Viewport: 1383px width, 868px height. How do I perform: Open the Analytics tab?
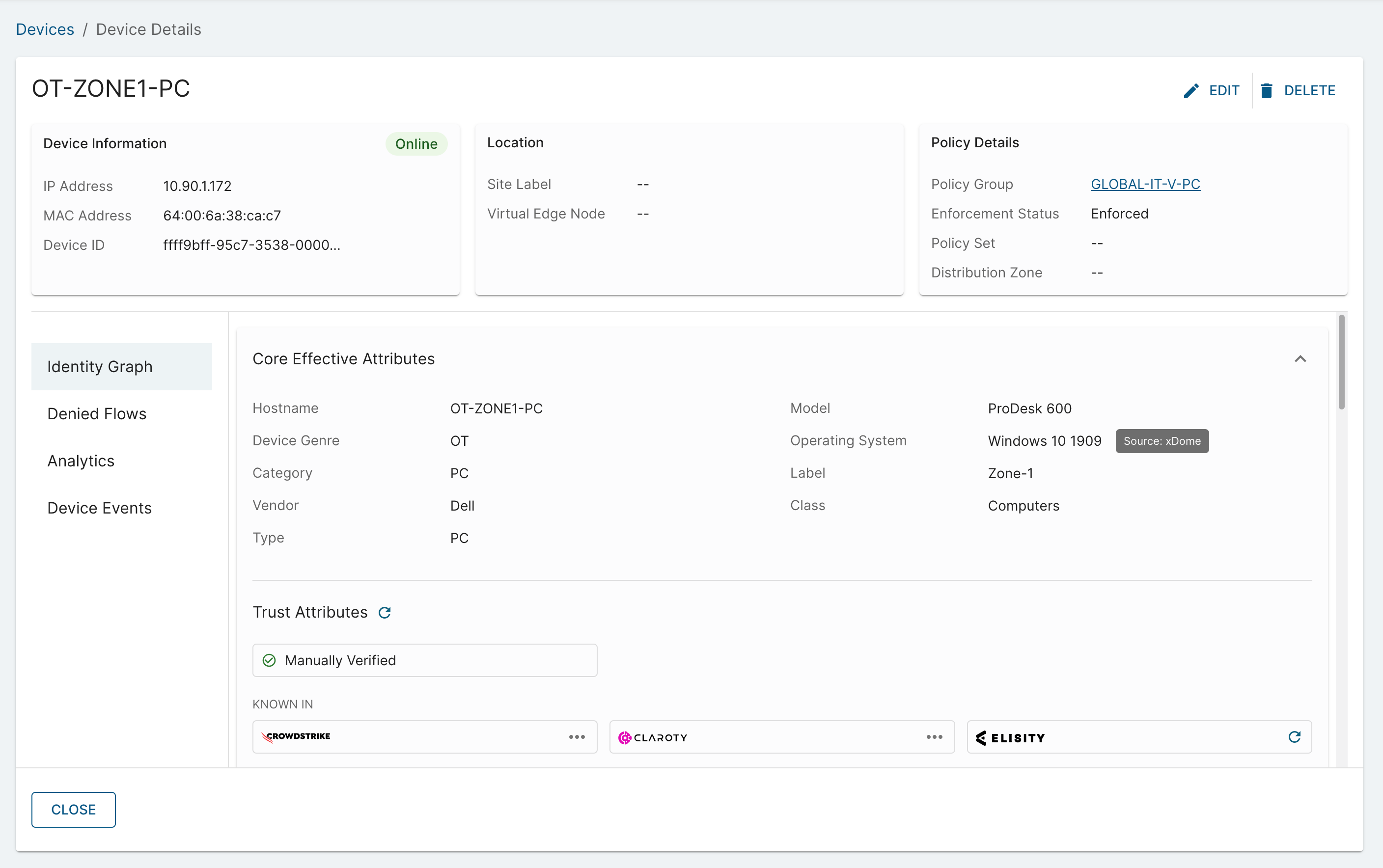tap(81, 461)
